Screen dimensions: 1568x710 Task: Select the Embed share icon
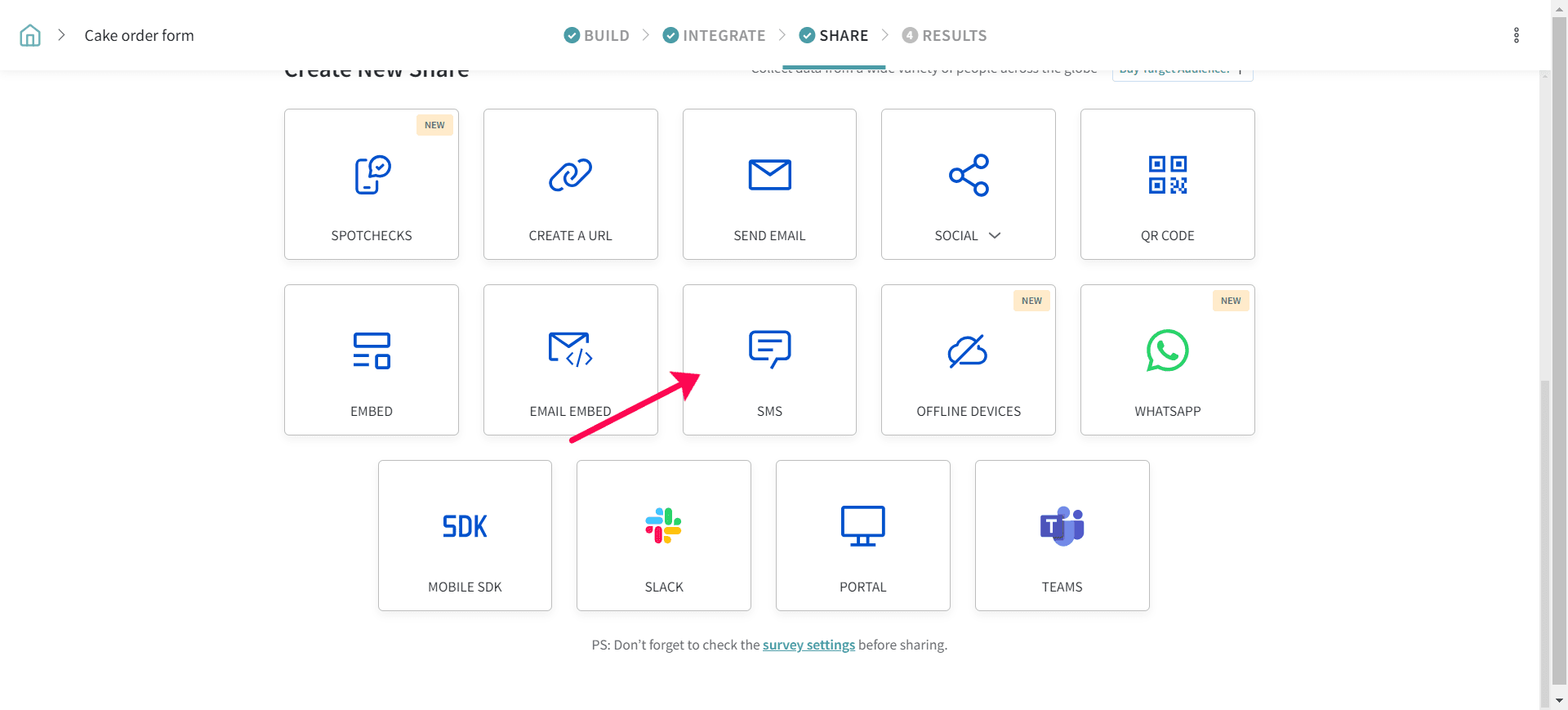372,351
